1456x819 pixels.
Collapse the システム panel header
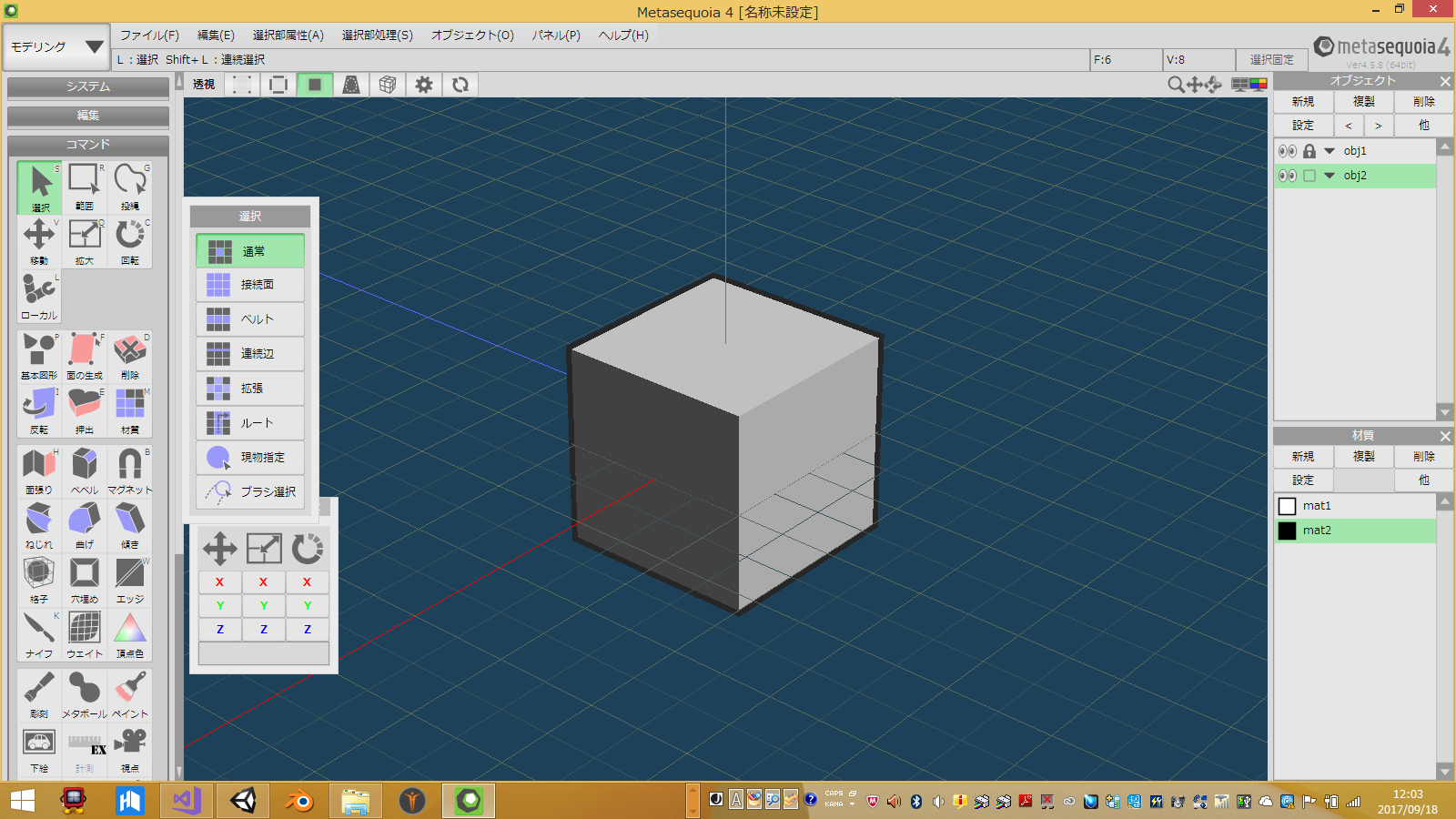point(88,86)
